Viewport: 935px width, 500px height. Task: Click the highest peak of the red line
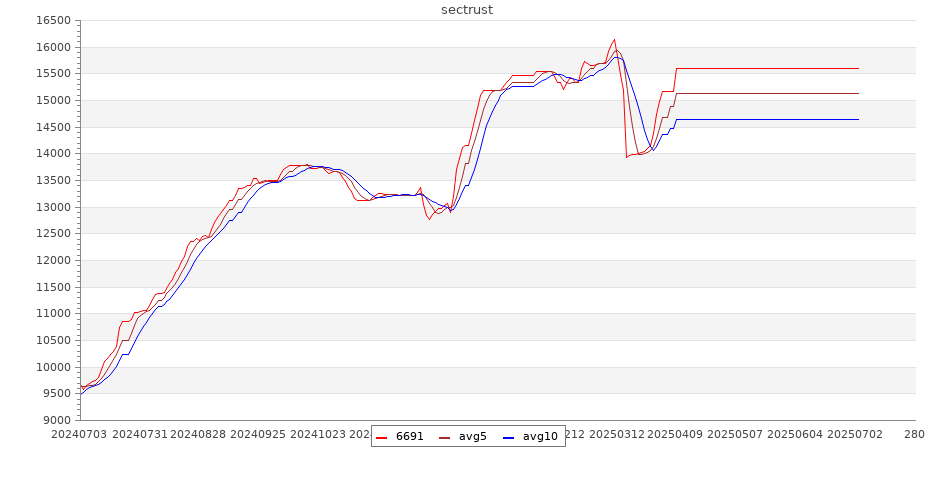point(614,40)
